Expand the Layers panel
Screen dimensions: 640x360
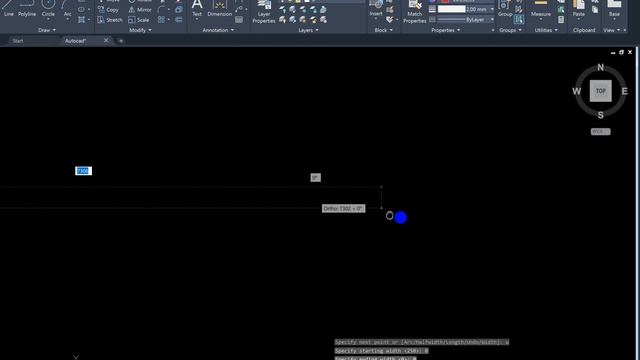click(x=308, y=30)
